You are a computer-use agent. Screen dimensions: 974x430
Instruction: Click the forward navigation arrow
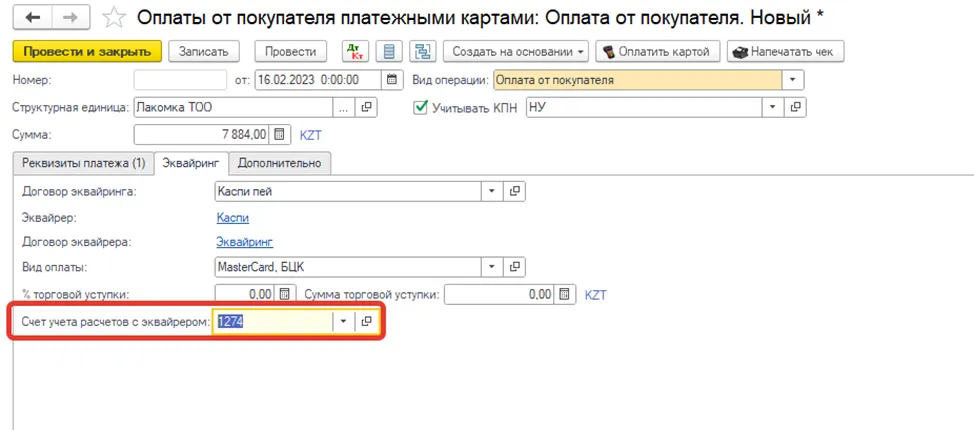pos(71,18)
